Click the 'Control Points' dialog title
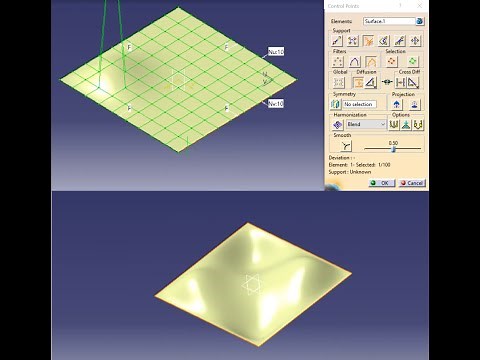Viewport: 480px width, 360px height. [x=343, y=6]
